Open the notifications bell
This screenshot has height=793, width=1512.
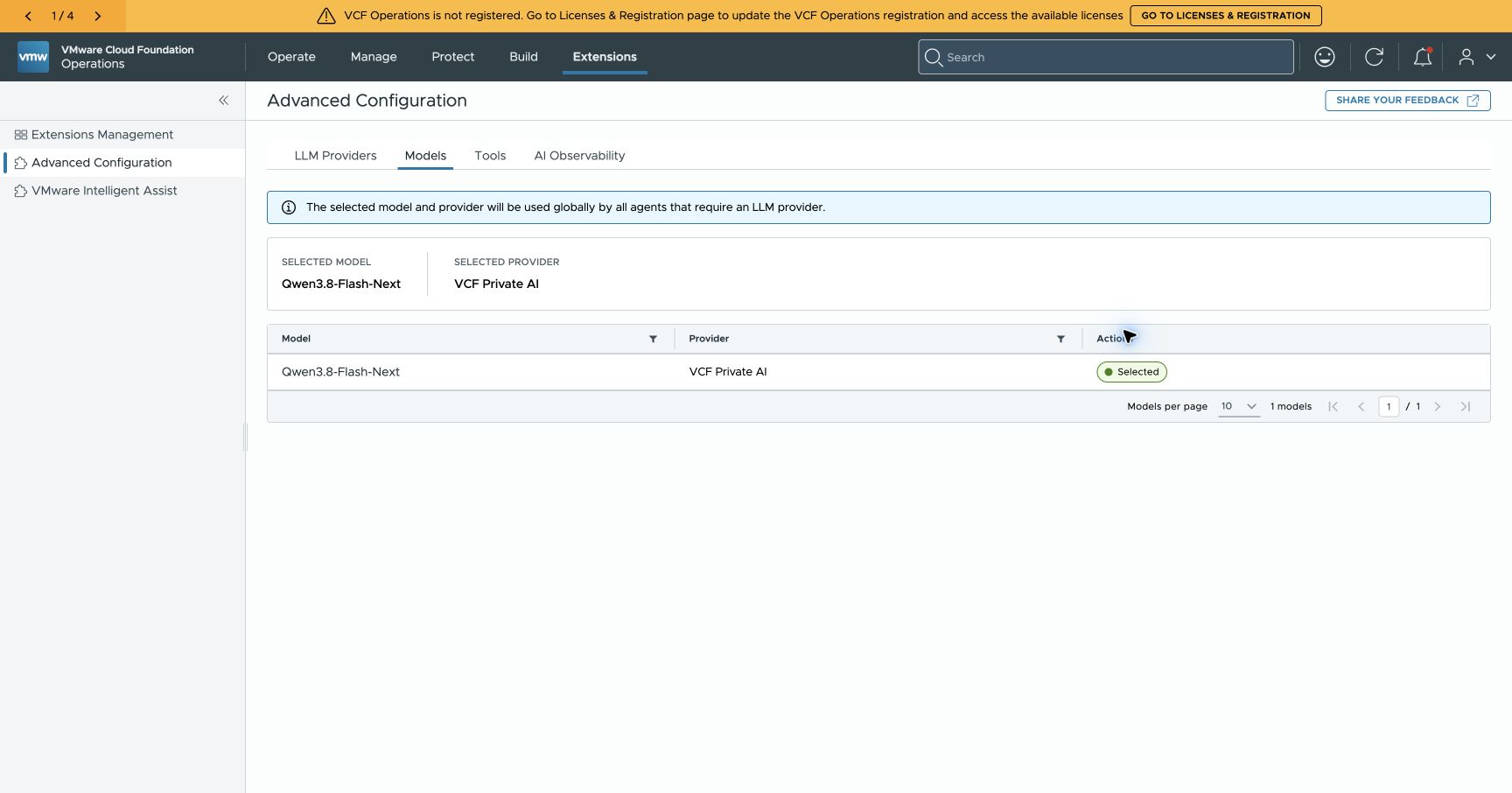(1423, 57)
